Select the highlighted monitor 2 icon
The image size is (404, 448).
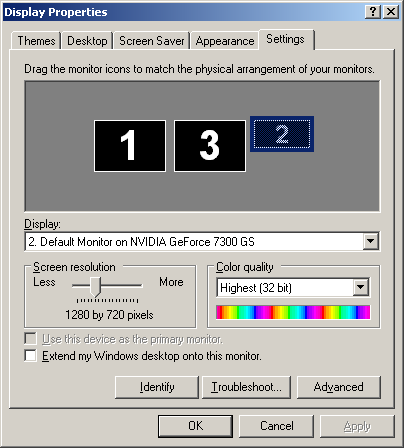point(282,134)
